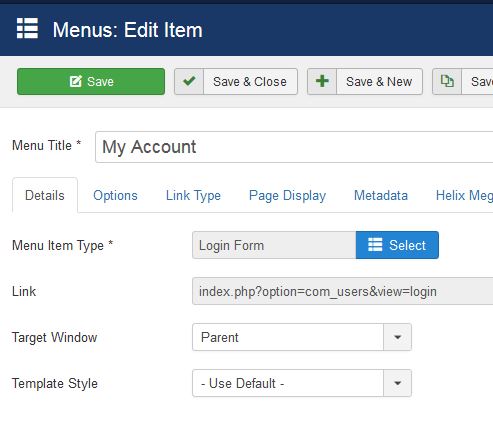This screenshot has height=434, width=493.
Task: Click the Link field showing index.php URL
Action: click(343, 291)
